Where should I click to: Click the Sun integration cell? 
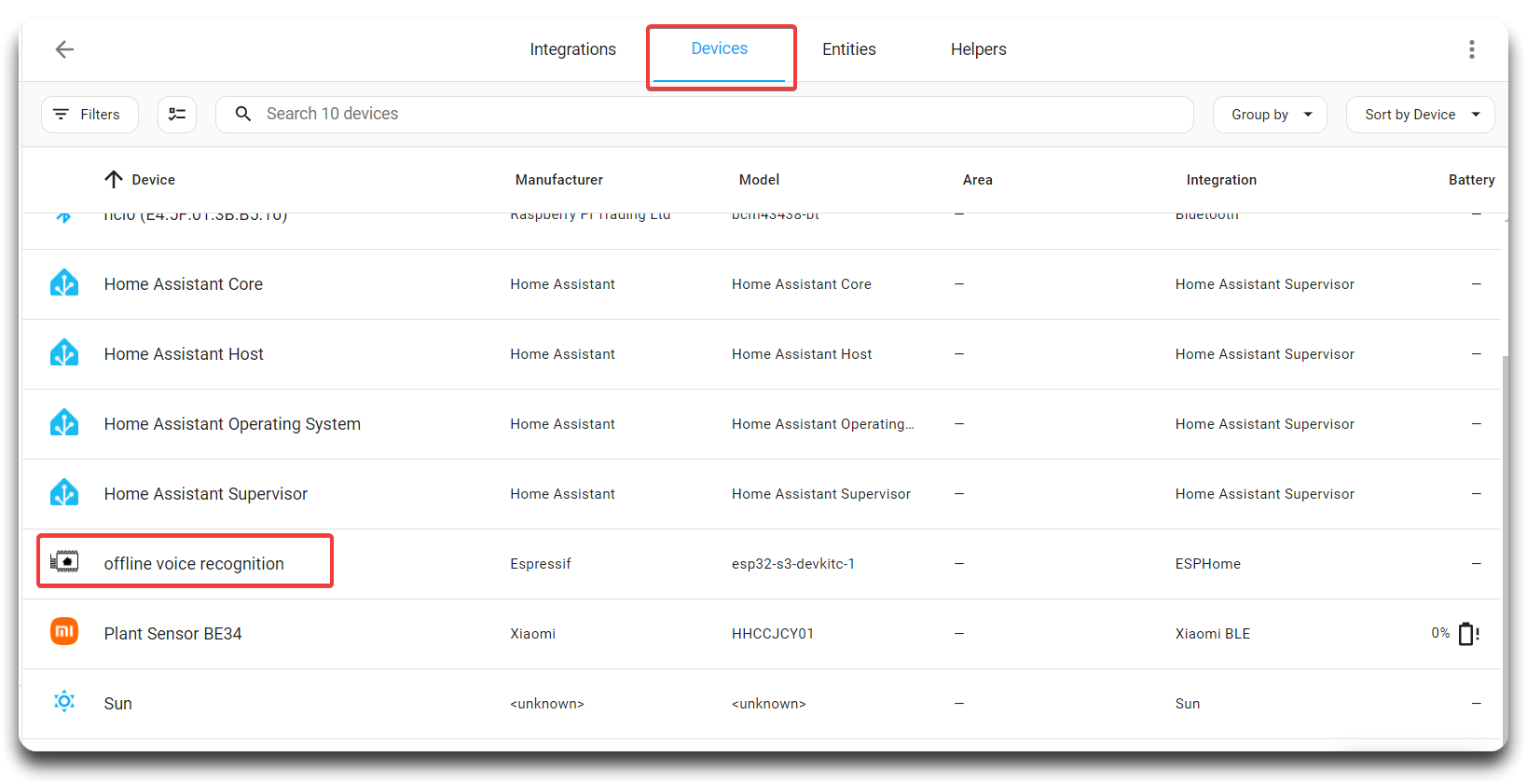[x=1187, y=704]
